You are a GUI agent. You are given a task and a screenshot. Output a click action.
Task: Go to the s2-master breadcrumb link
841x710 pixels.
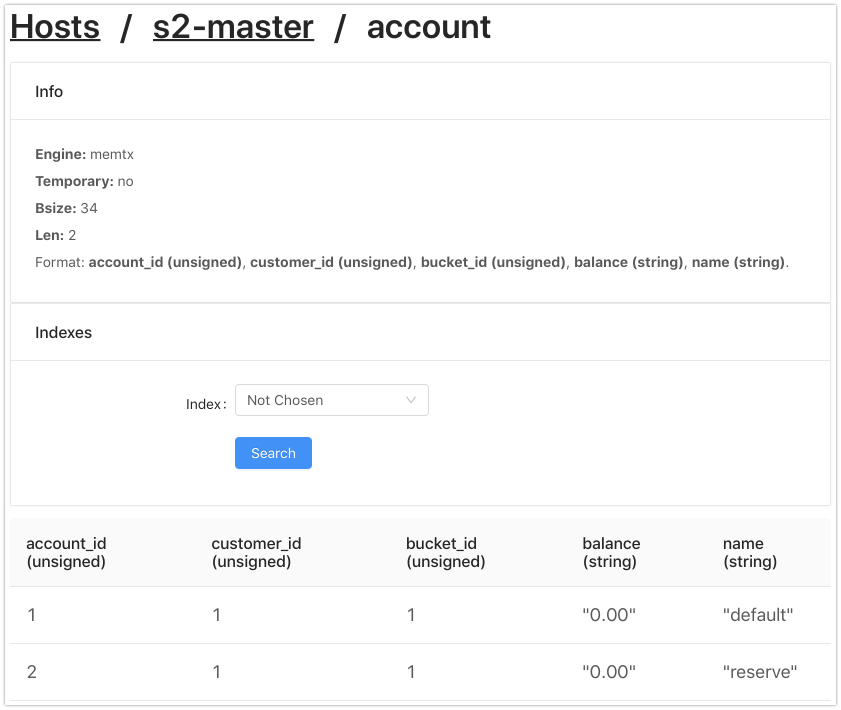233,27
